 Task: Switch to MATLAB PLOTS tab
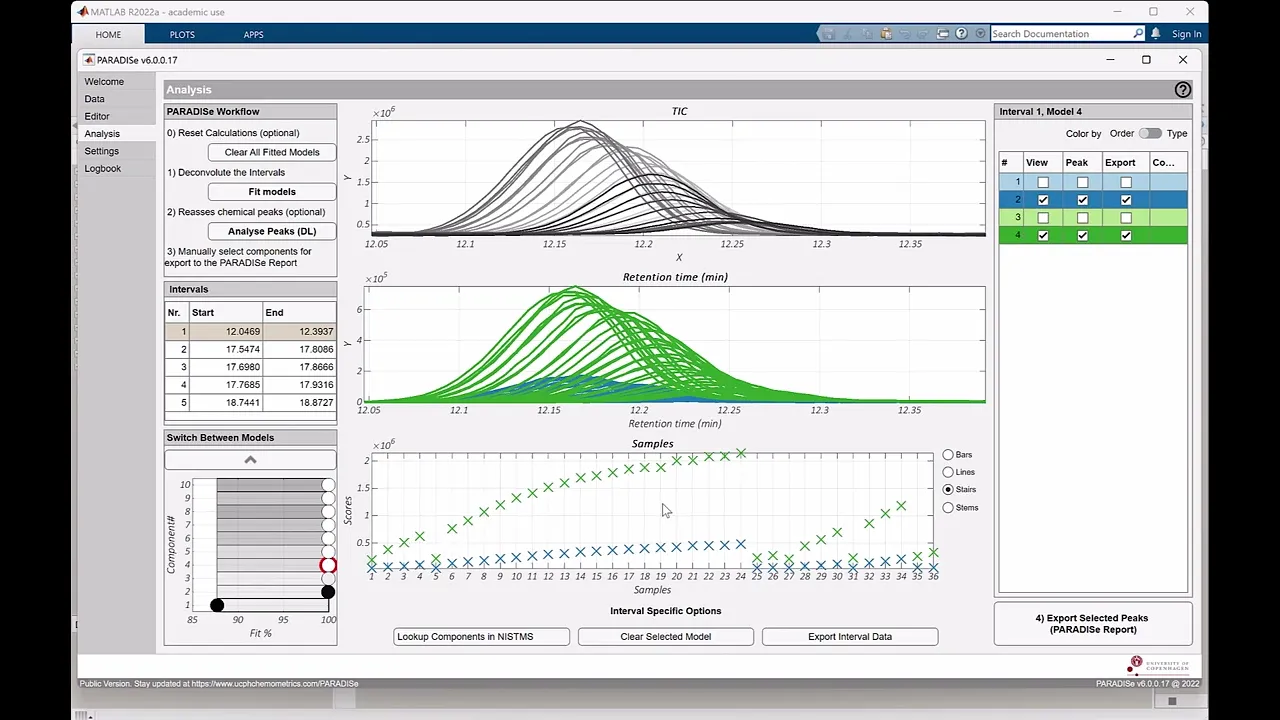tap(182, 35)
